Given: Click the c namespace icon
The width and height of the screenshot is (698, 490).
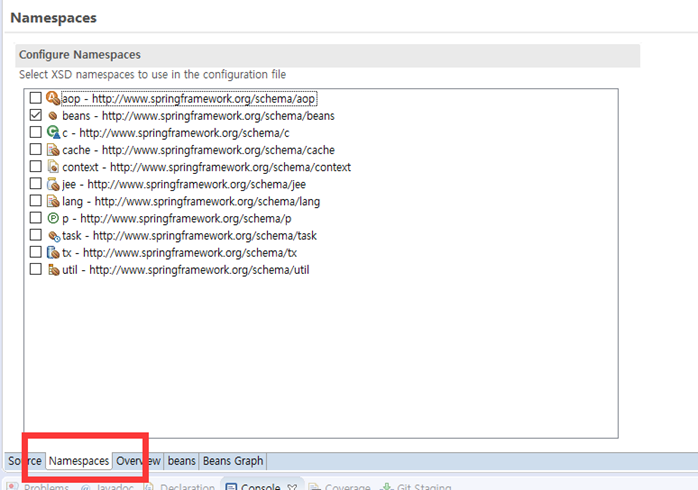Looking at the screenshot, I should coord(53,132).
